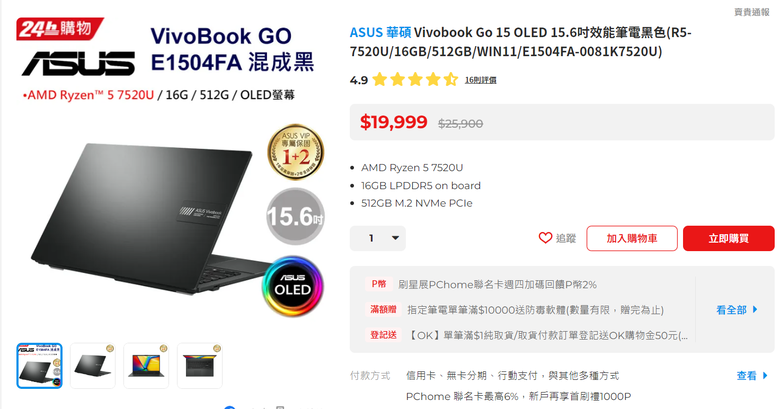Image resolution: width=780 pixels, height=409 pixels.
Task: Buy now with the 立即購買 button
Action: 728,238
